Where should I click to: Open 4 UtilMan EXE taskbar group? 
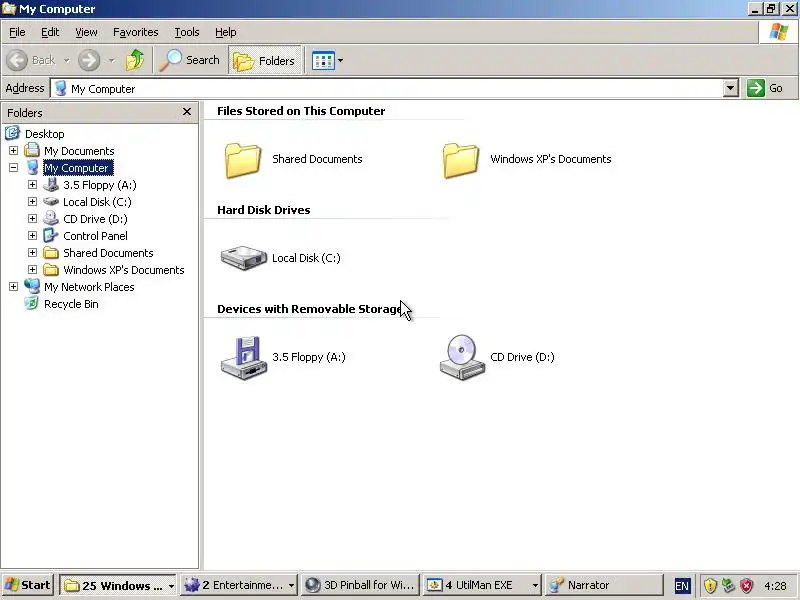click(482, 585)
